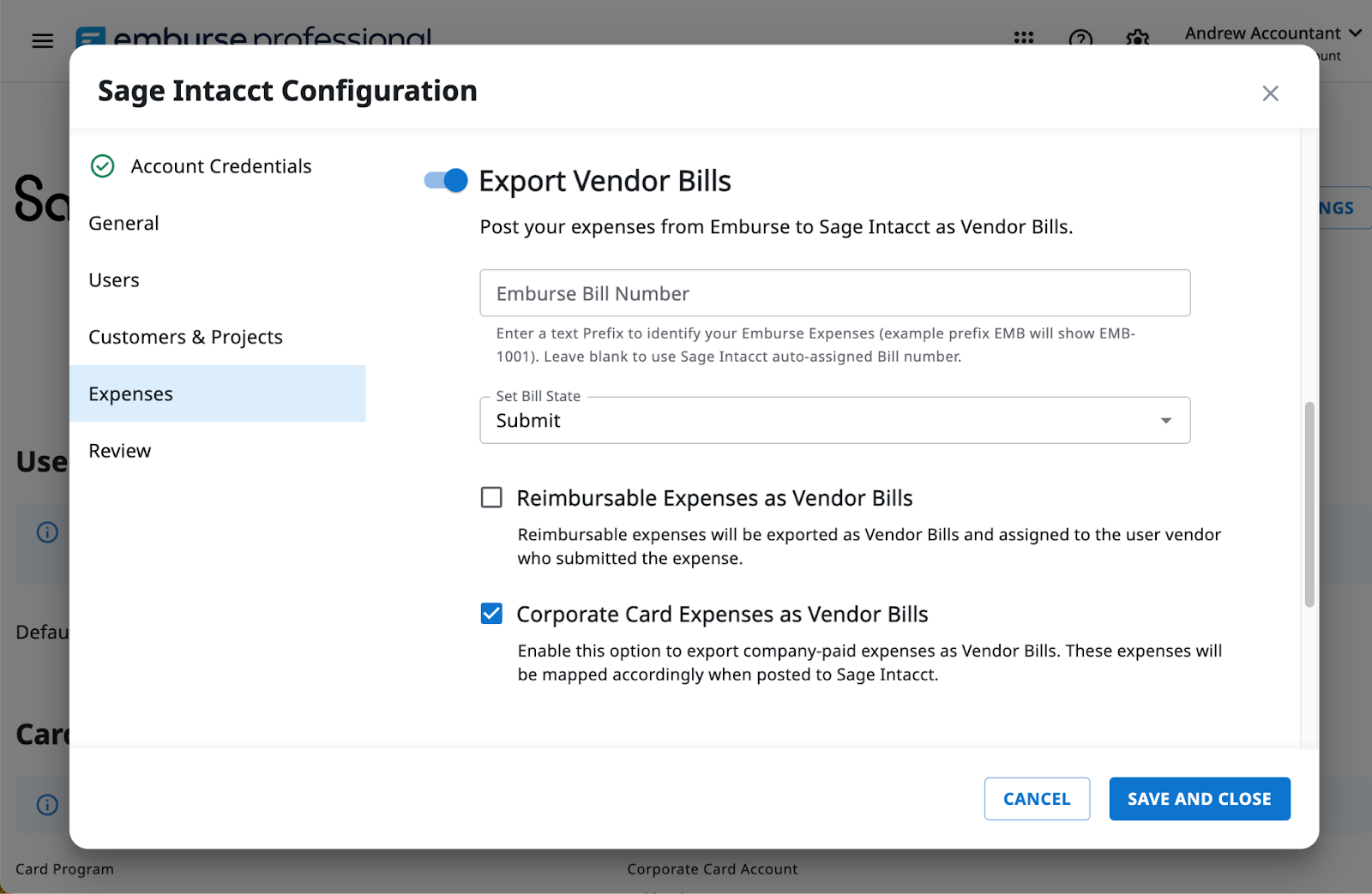Screen dimensions: 1372x894
Task: Uncheck Corporate Card Expenses as Vendor Bills
Action: coord(491,614)
